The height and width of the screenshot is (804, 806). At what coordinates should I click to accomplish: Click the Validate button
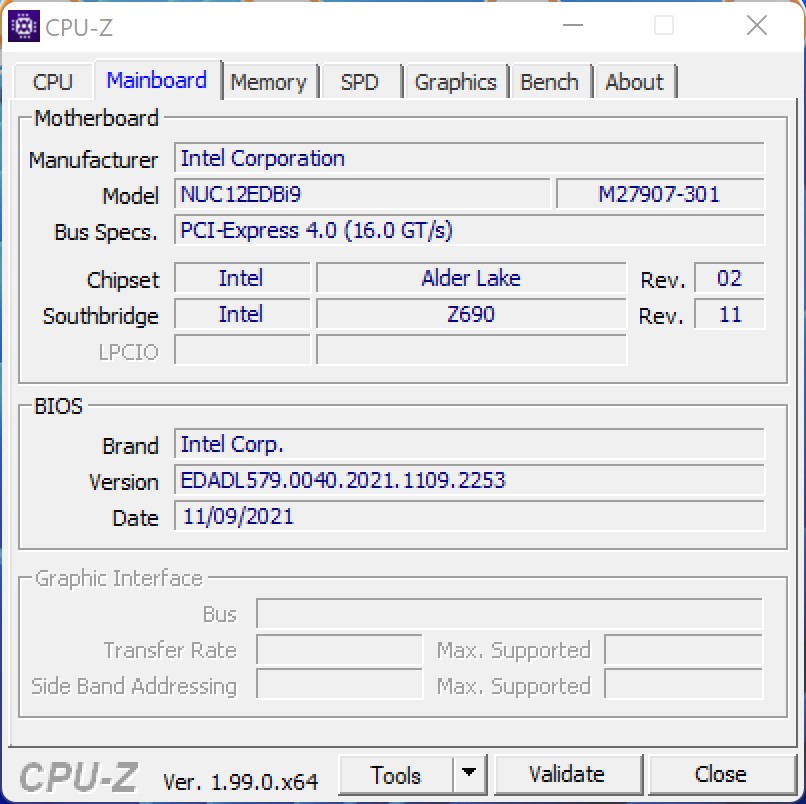(x=566, y=775)
